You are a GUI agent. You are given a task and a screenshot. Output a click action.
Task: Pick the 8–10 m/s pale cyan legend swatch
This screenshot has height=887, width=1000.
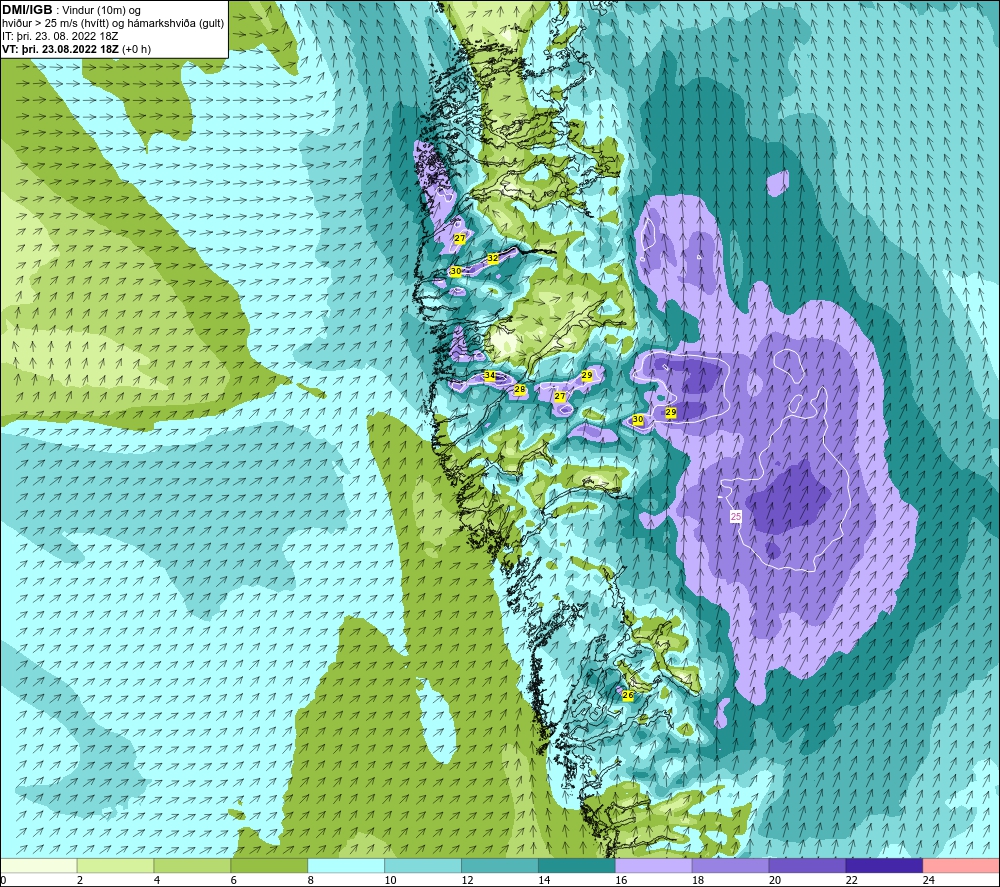(346, 865)
